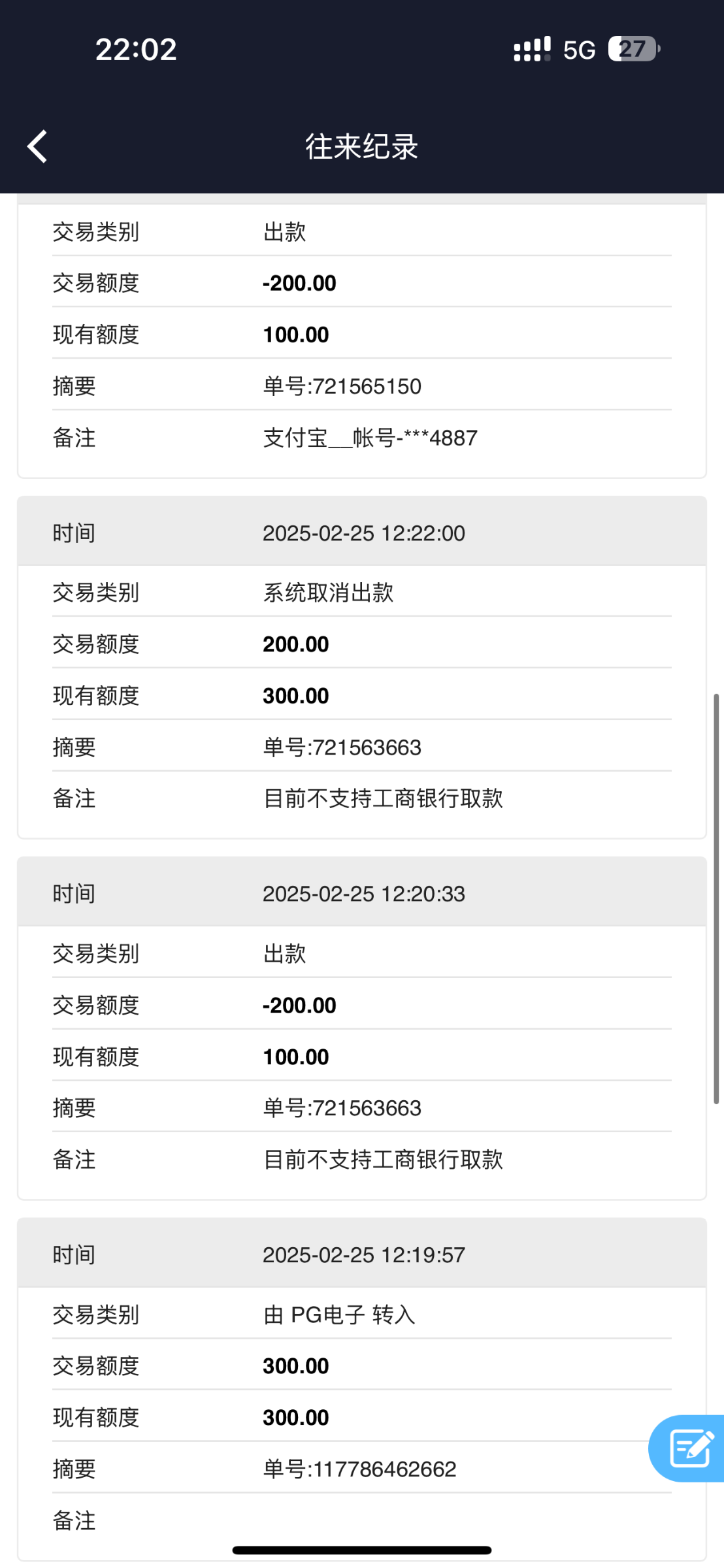Screen dimensions: 724x1568
Task: Tap the 往来纪录 page title
Action: [361, 146]
